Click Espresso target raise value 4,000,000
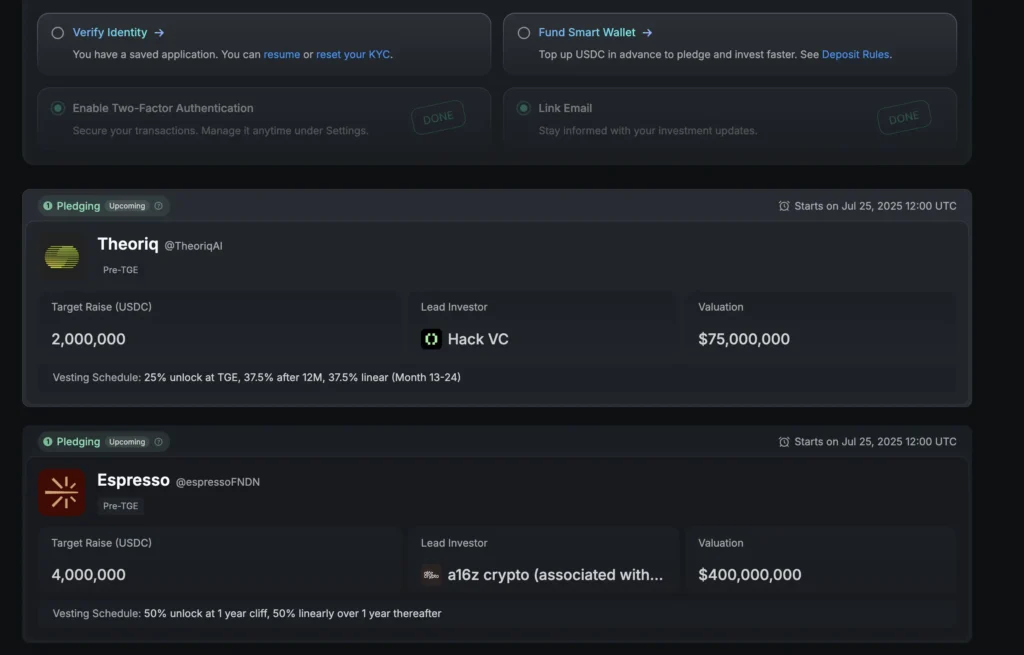 coord(89,575)
